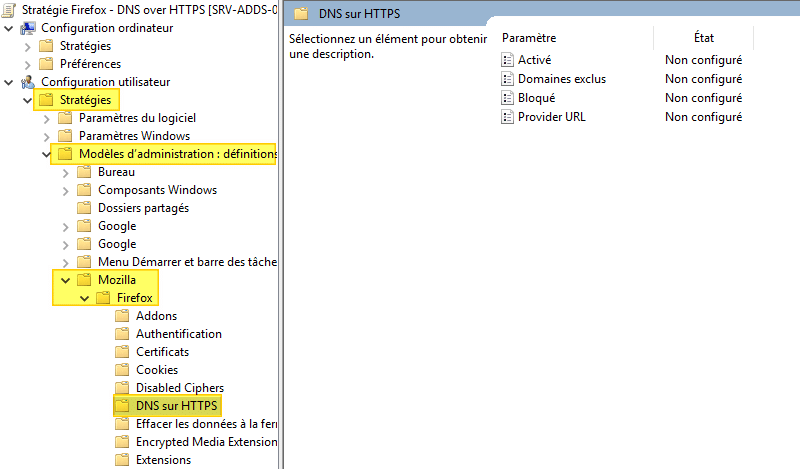This screenshot has width=800, height=469.
Task: Select the Addons tree item
Action: (156, 316)
